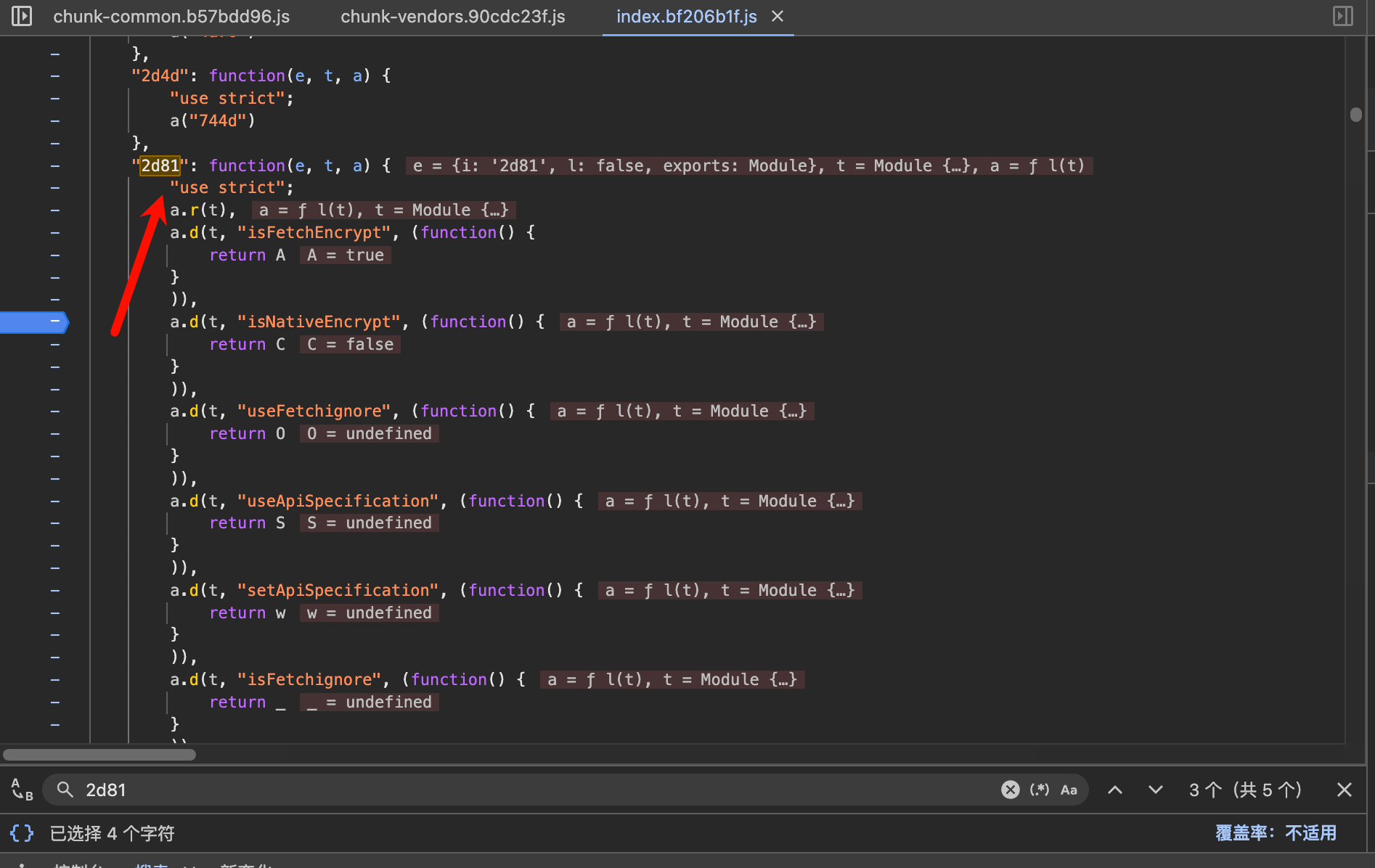The image size is (1375, 868).
Task: Clear the 2d81 search text
Action: (x=1010, y=790)
